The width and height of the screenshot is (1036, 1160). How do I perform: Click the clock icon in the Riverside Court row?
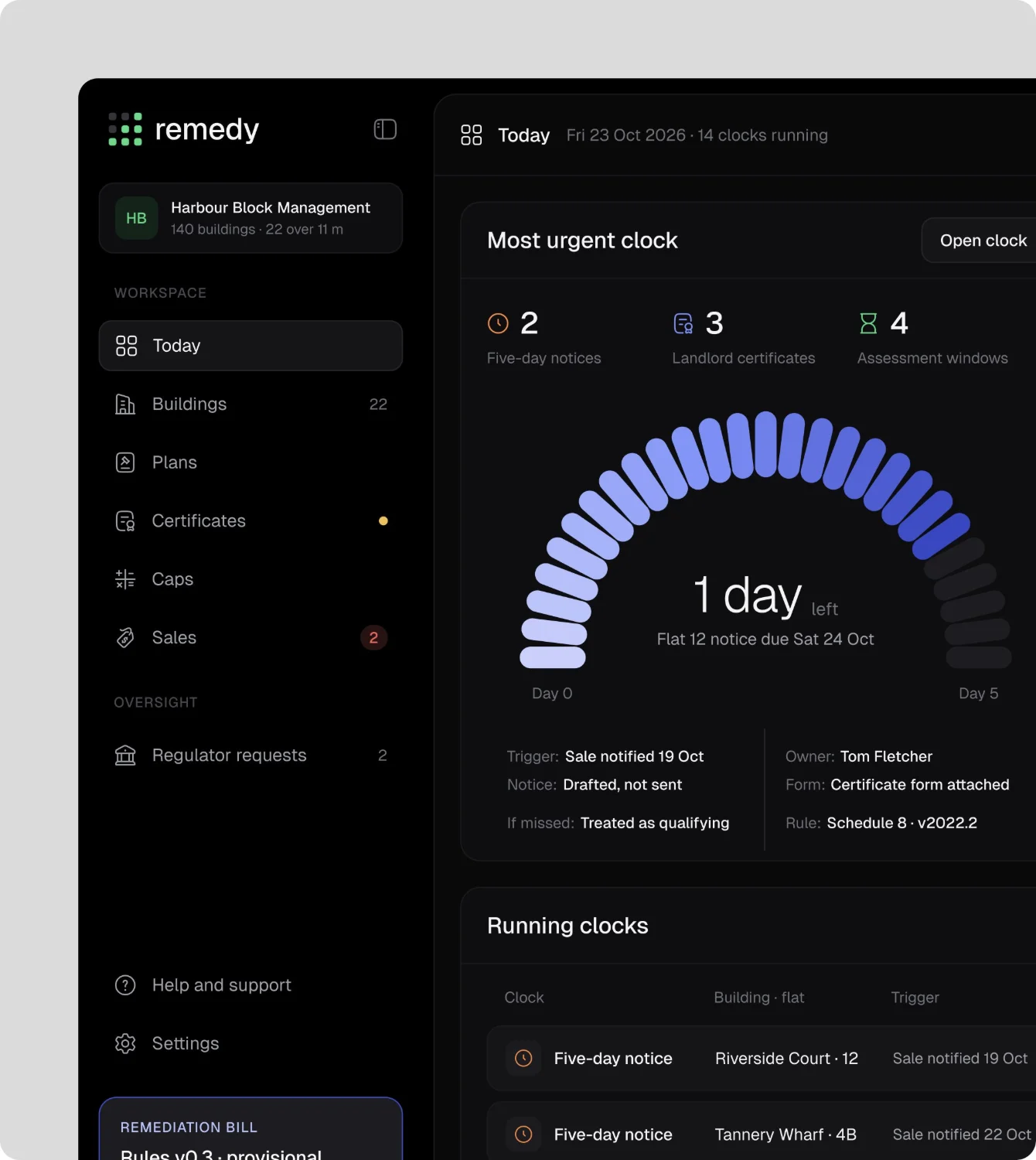pos(523,1058)
